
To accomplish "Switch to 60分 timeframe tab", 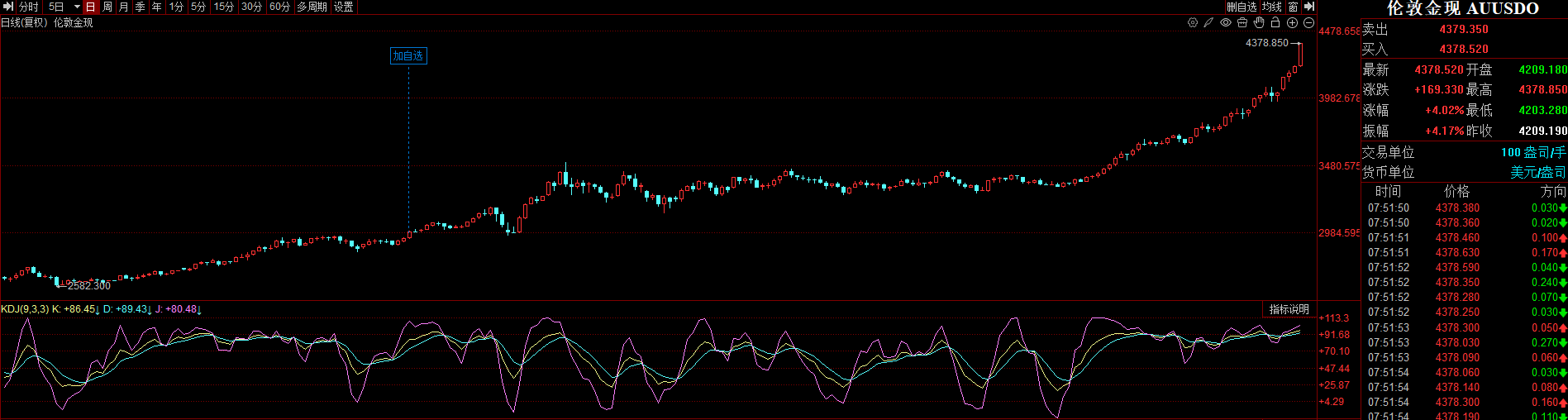I will point(279,7).
